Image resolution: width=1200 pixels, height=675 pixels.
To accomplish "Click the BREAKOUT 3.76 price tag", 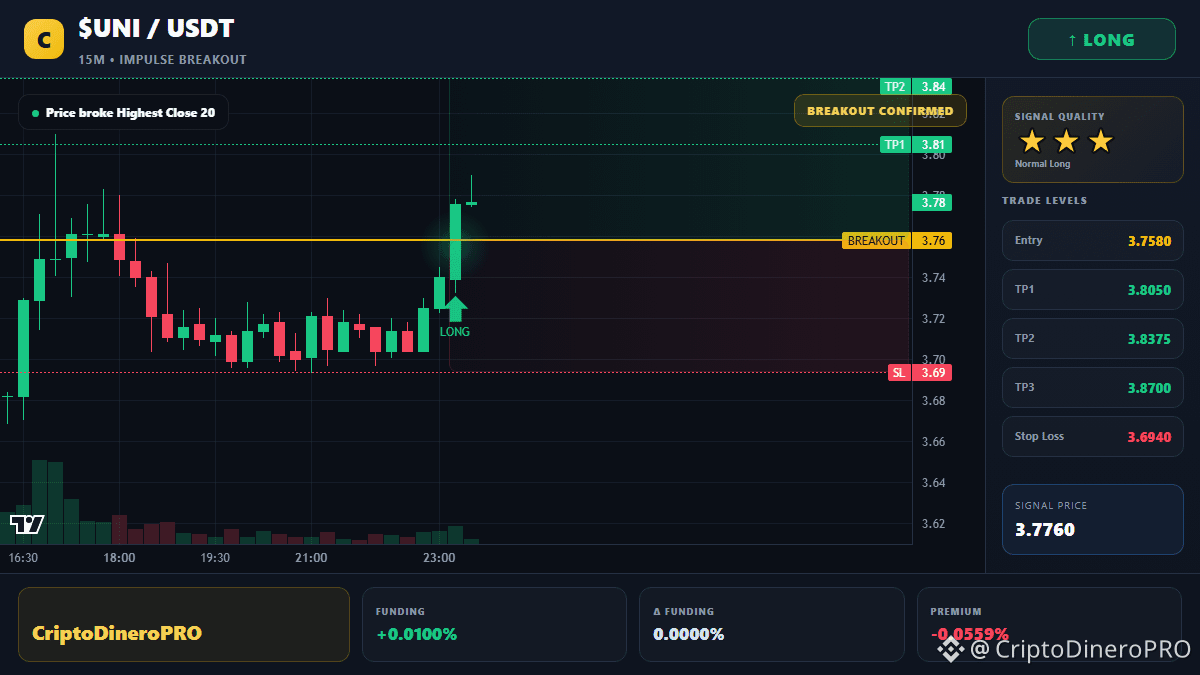I will coord(897,240).
